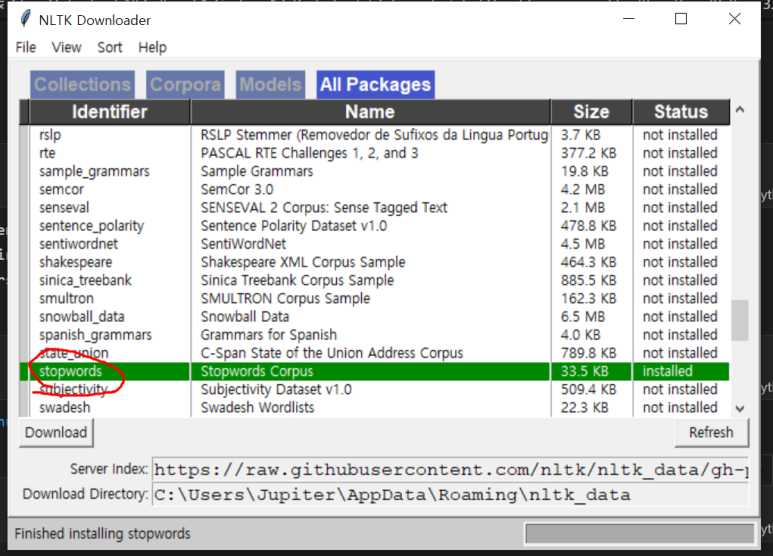
Task: Minimize the NLTK Downloader window
Action: coord(629,19)
